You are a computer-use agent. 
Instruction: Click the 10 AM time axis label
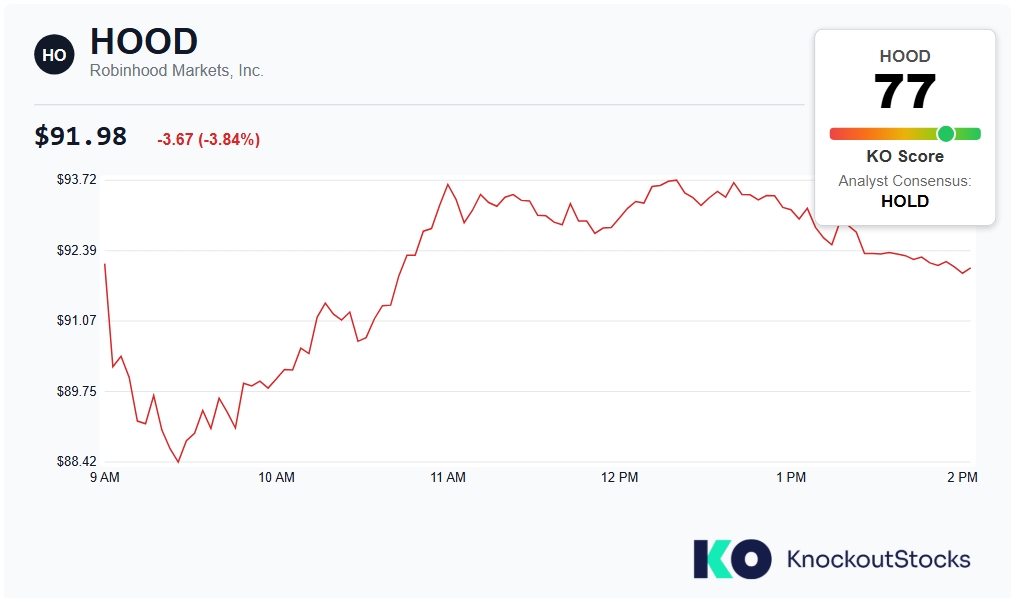coord(276,477)
